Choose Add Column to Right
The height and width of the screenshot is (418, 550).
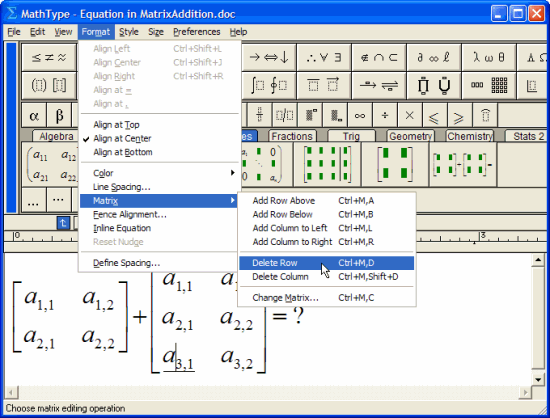[x=327, y=242]
